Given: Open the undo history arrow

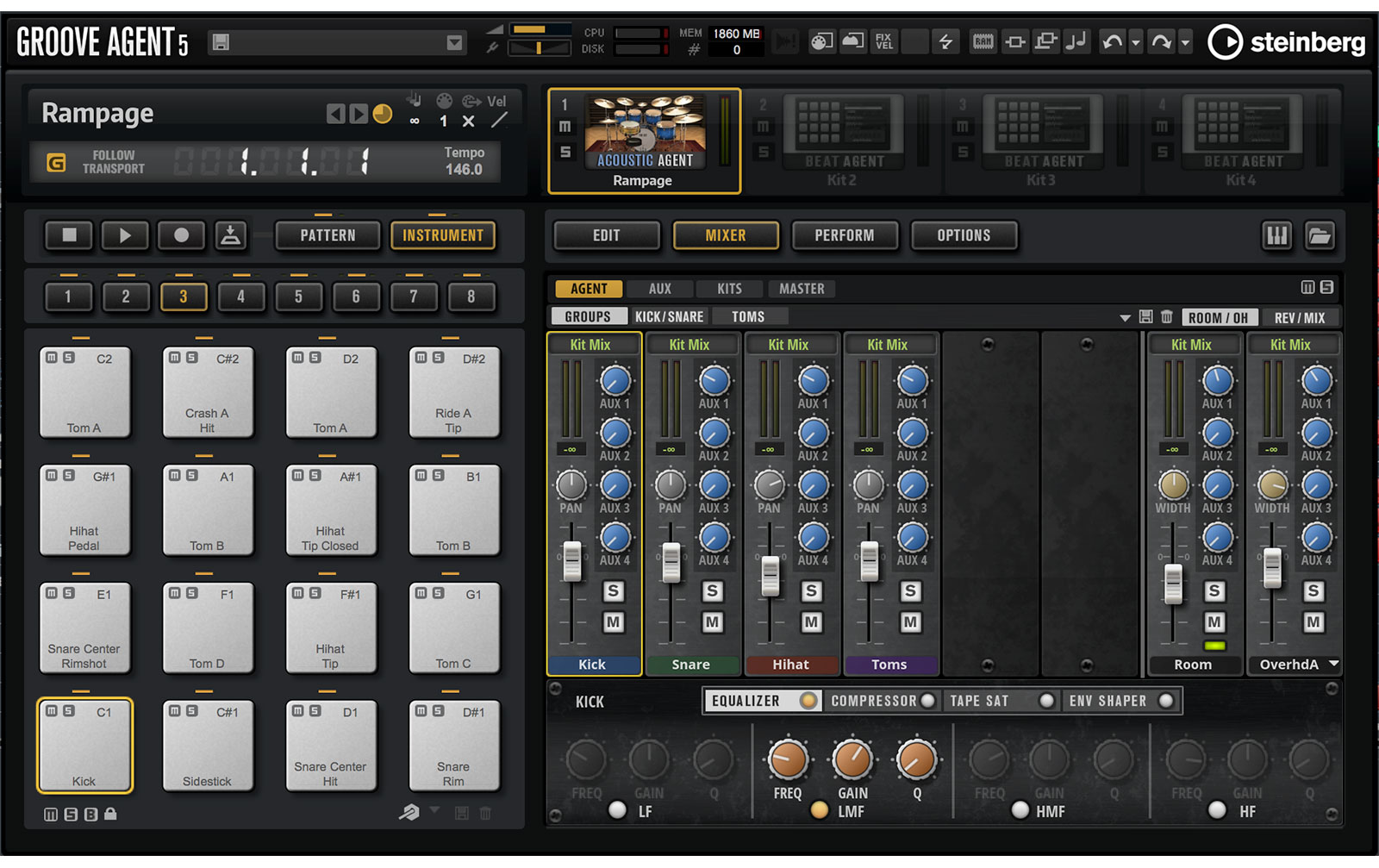Looking at the screenshot, I should click(x=1135, y=42).
